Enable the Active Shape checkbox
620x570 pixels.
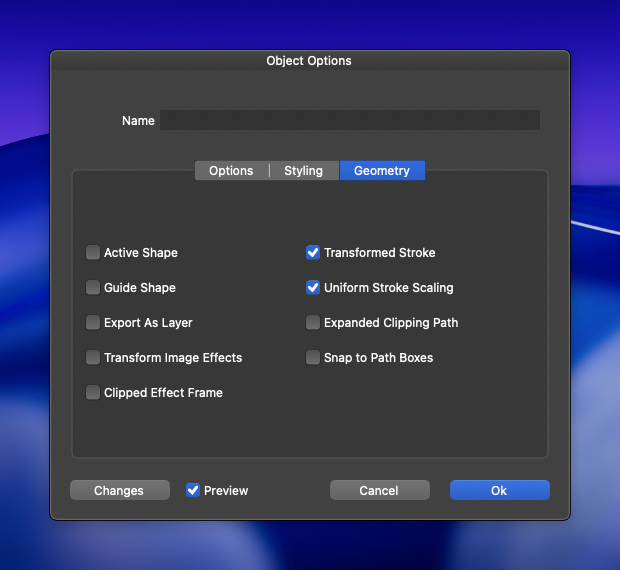pyautogui.click(x=93, y=253)
